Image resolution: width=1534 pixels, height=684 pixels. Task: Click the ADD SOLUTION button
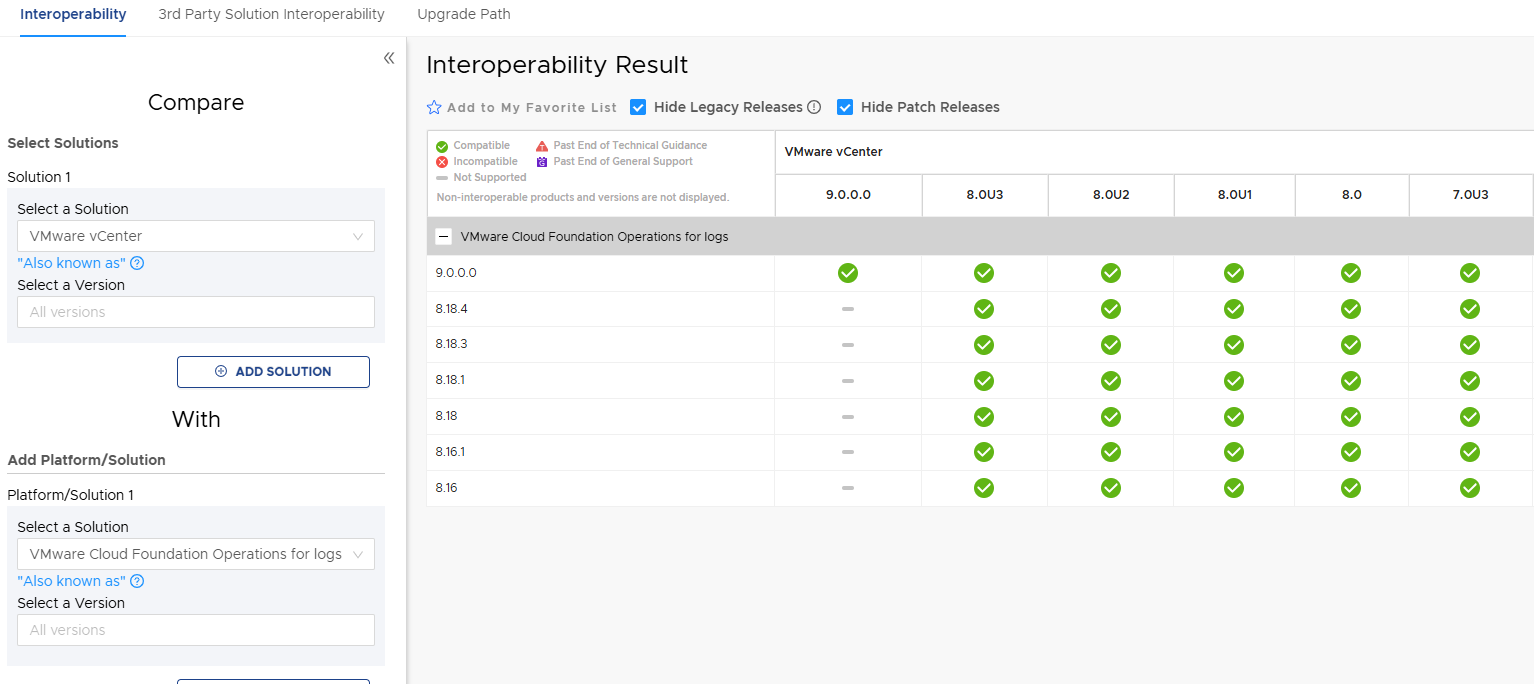tap(273, 371)
